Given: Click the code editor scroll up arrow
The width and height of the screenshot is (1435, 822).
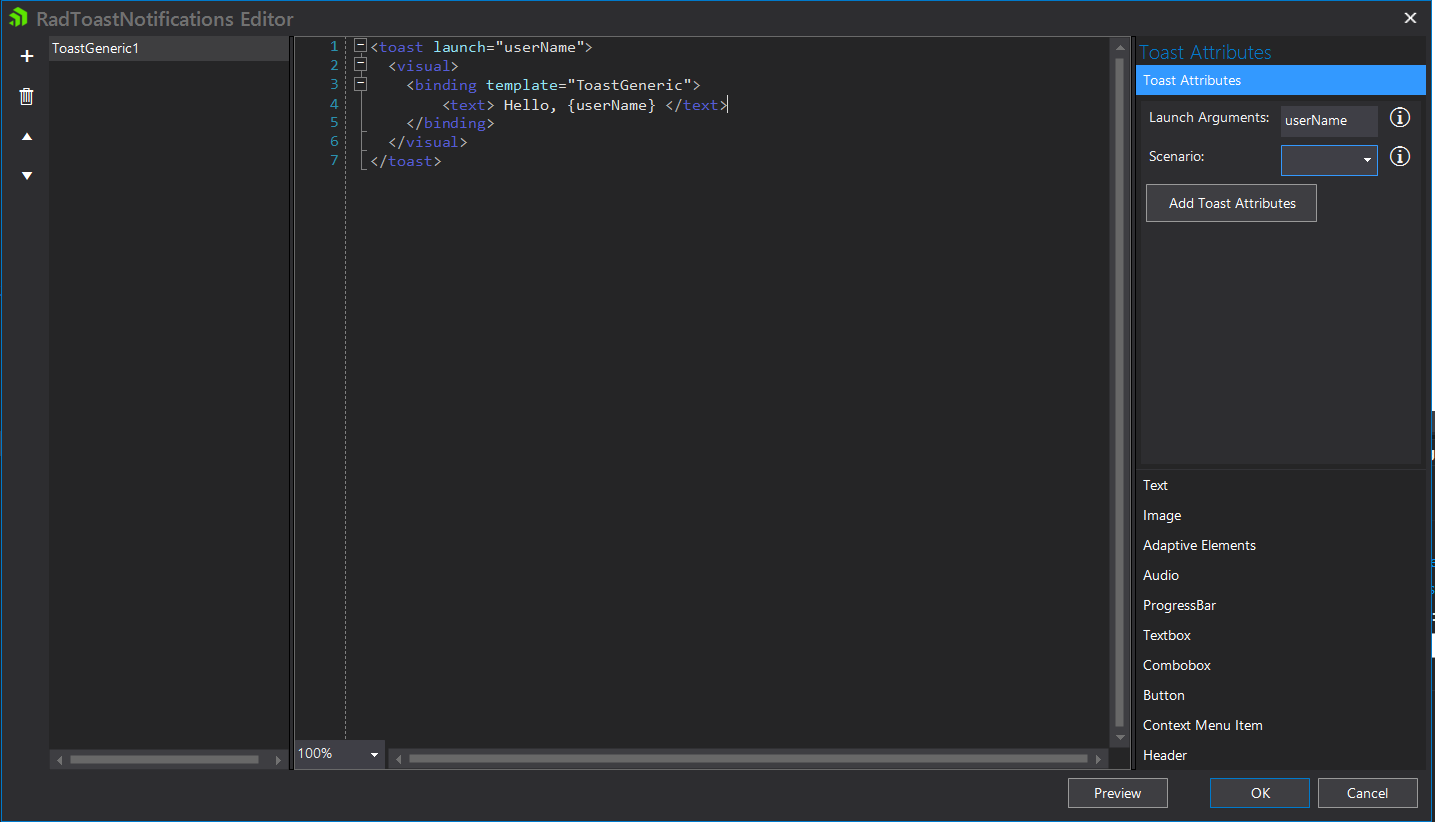Looking at the screenshot, I should coord(1120,46).
